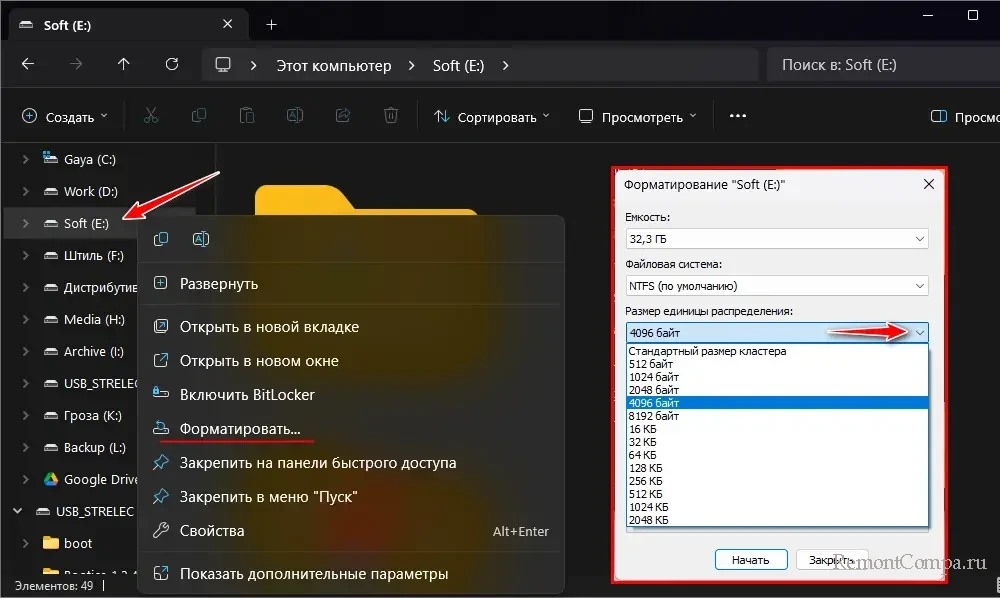Viewport: 1000px width, 598px height.
Task: Go up one folder level
Action: [124, 64]
